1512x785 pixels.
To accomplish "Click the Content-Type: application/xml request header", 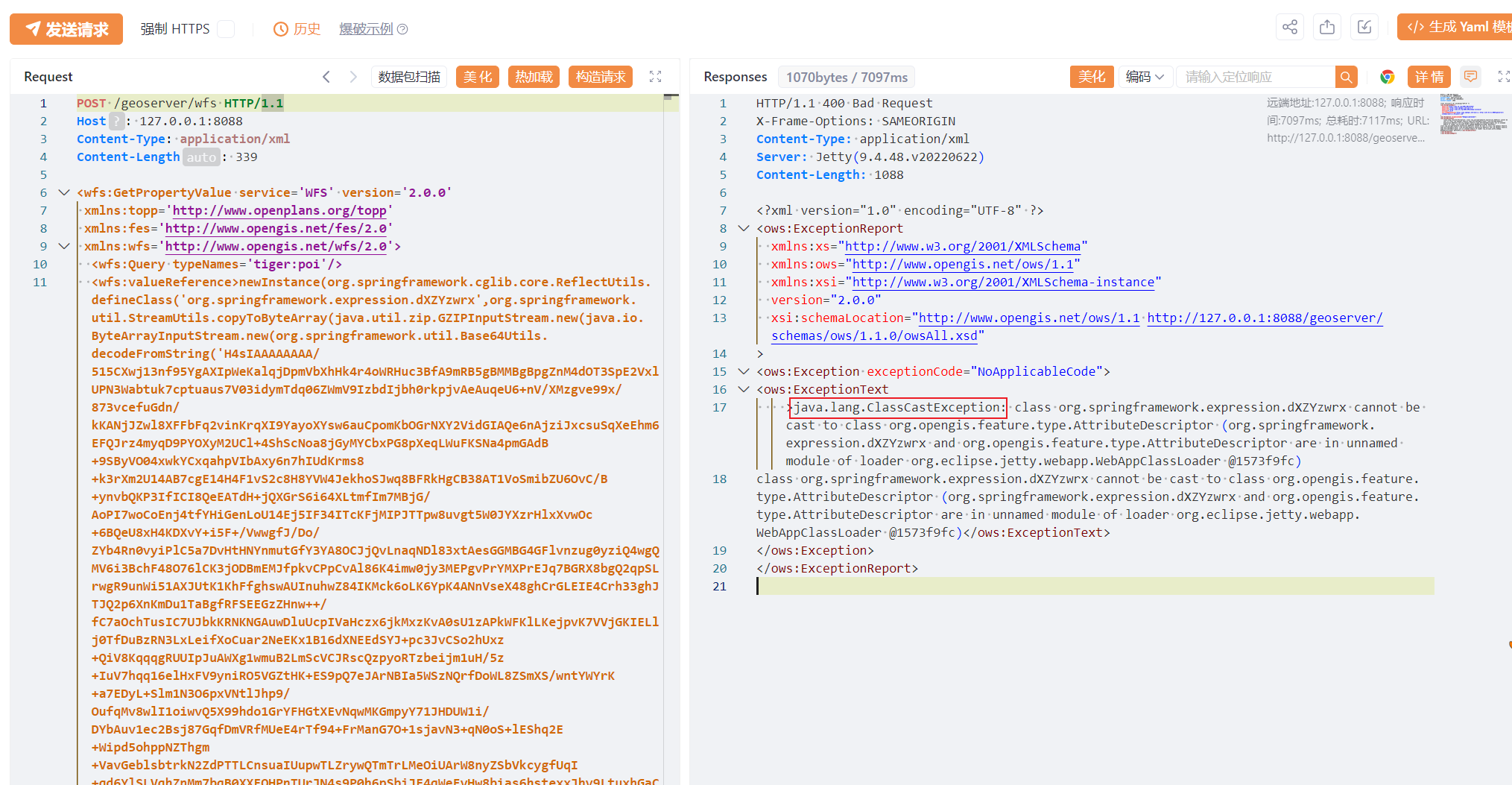I will 183,139.
